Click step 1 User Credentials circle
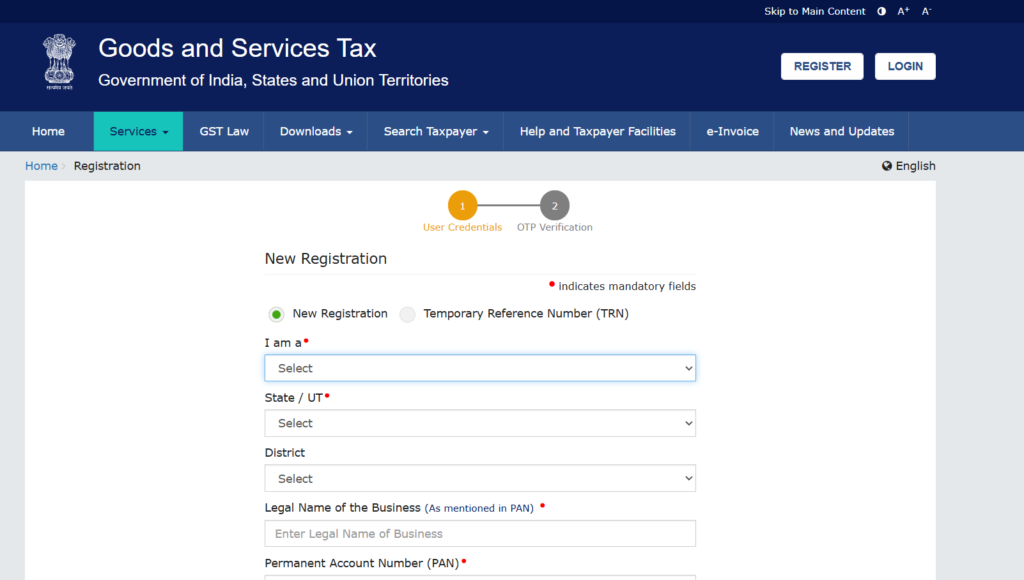The width and height of the screenshot is (1024, 580). click(462, 205)
